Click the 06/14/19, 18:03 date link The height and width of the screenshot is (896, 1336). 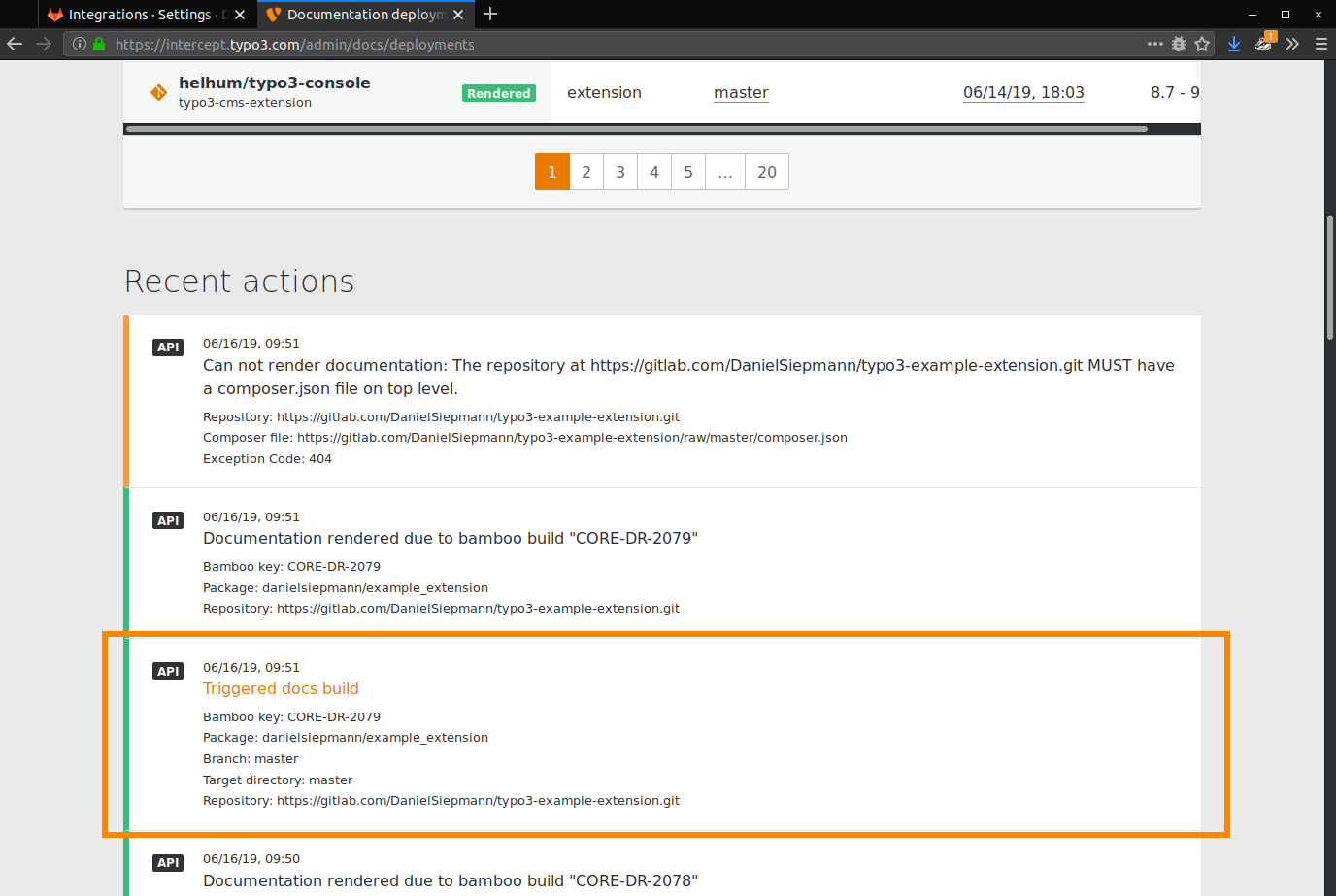1023,92
